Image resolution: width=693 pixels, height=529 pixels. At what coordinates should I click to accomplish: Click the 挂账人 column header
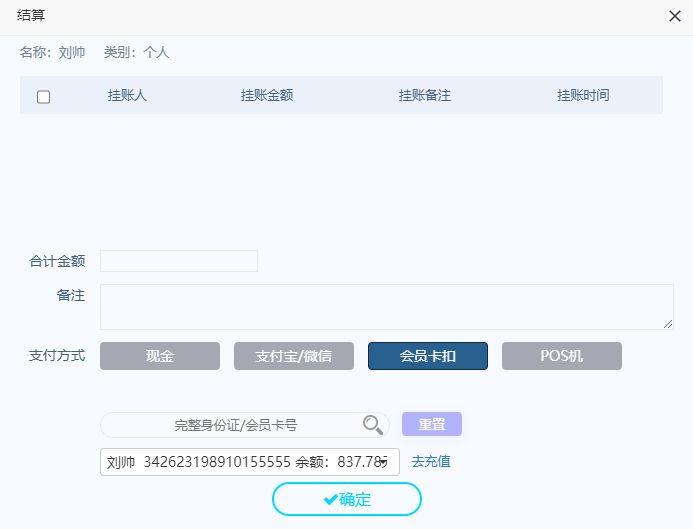pos(127,95)
